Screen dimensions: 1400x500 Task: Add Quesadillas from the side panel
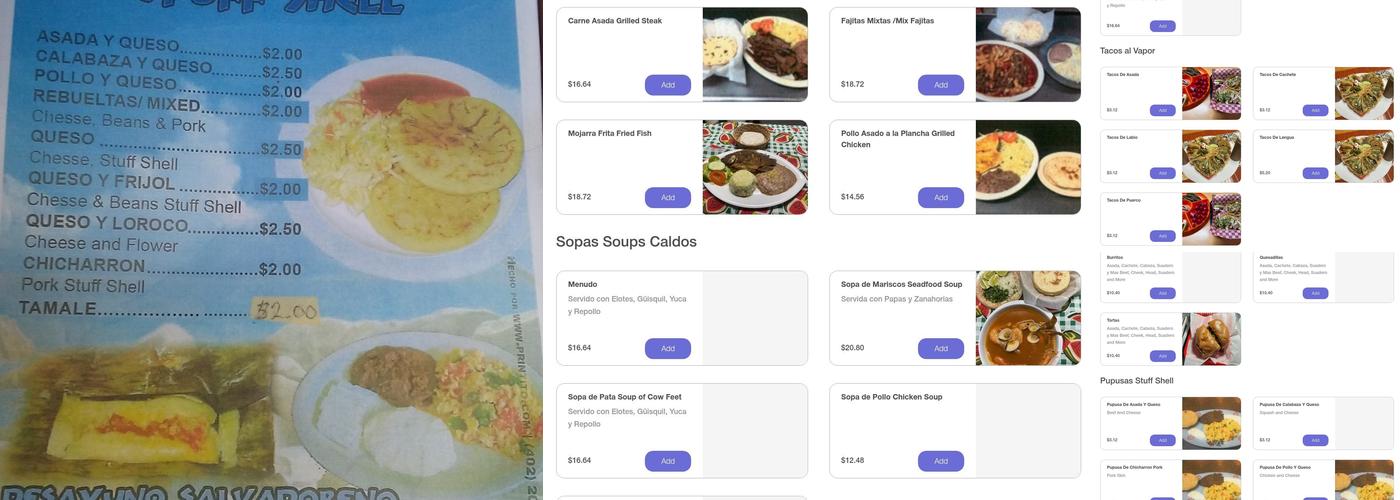tap(1315, 293)
